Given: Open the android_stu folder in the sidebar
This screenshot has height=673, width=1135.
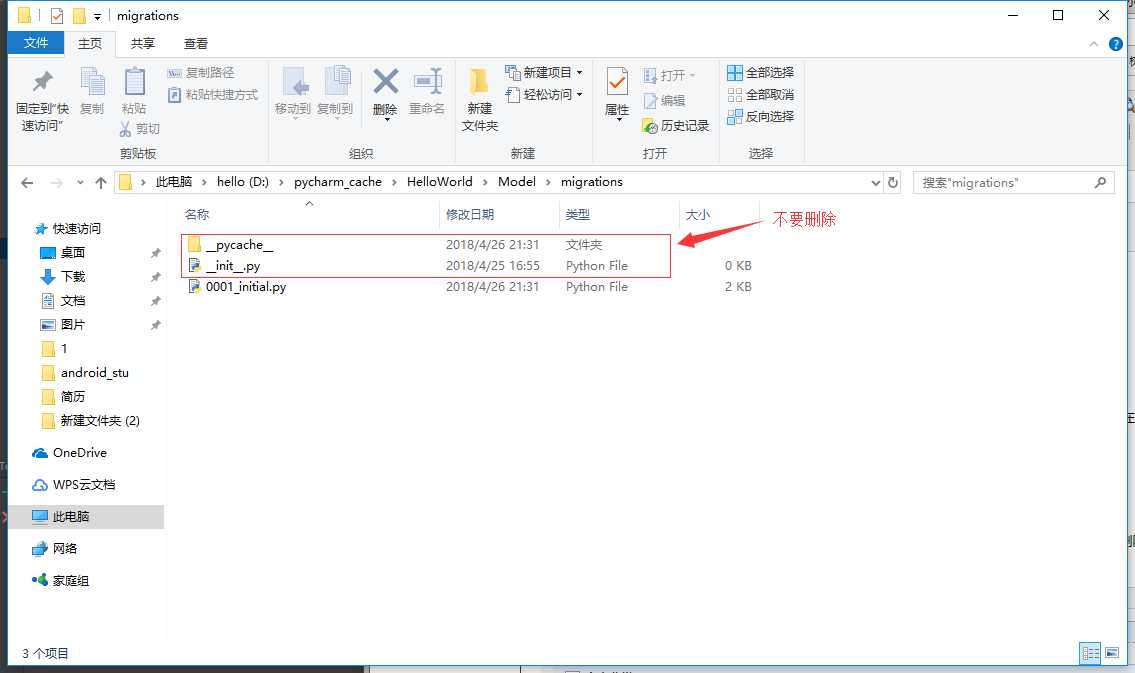Looking at the screenshot, I should pos(85,373).
